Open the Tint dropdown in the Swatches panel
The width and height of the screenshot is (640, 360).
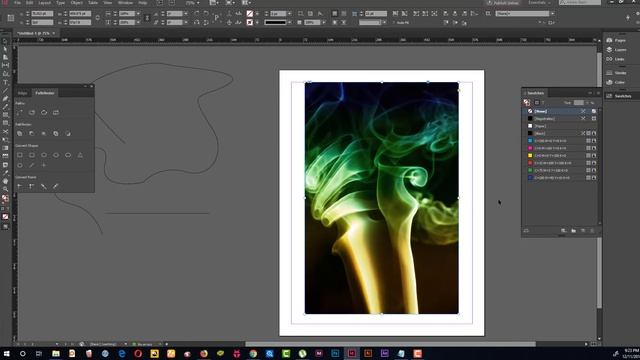coord(588,102)
